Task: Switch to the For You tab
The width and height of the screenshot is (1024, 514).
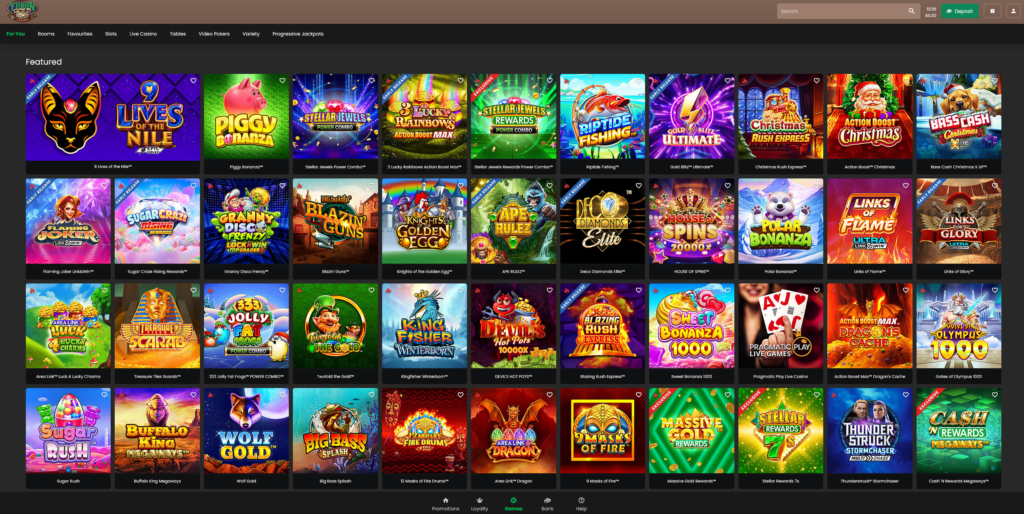Action: [16, 34]
